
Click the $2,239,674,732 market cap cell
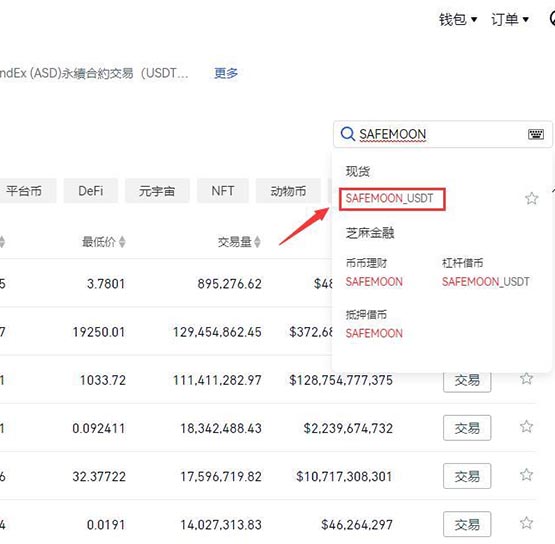point(348,428)
